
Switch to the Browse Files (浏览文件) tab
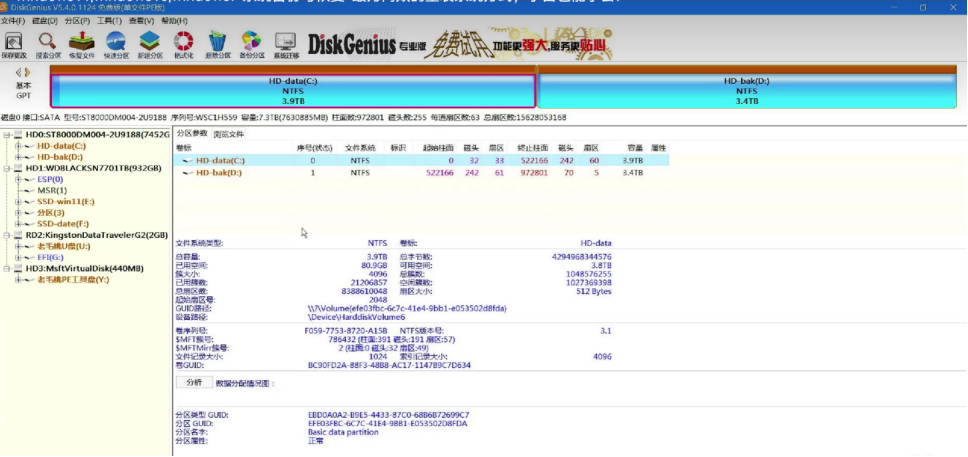coord(228,133)
